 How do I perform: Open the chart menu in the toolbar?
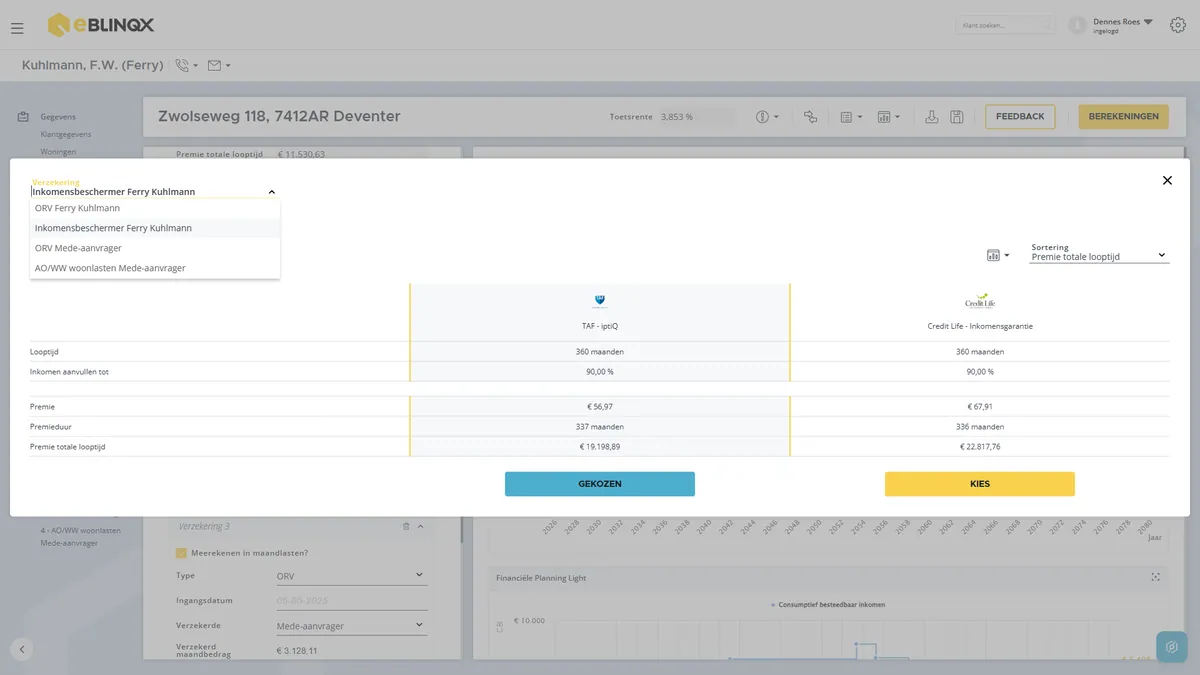click(888, 117)
